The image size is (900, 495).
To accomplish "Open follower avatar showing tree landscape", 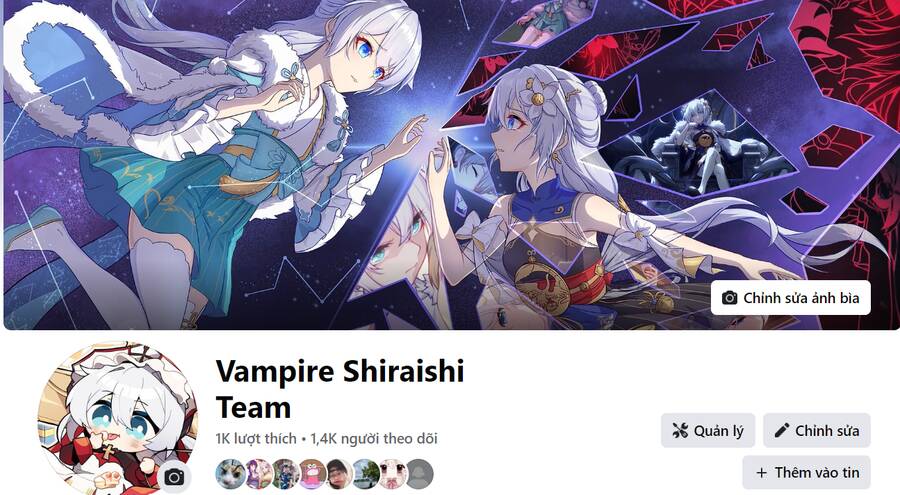I will click(x=366, y=474).
